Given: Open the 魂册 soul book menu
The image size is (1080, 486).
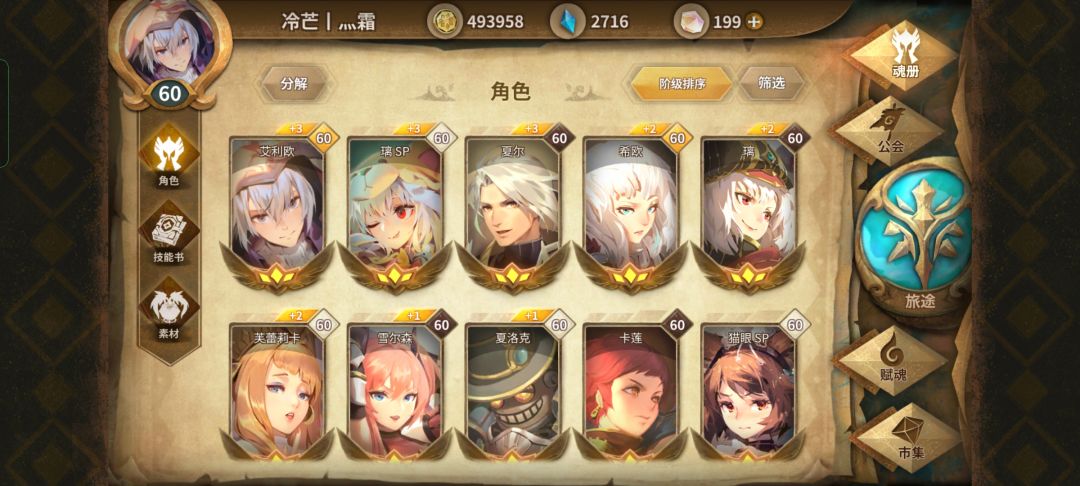Looking at the screenshot, I should click(x=905, y=54).
